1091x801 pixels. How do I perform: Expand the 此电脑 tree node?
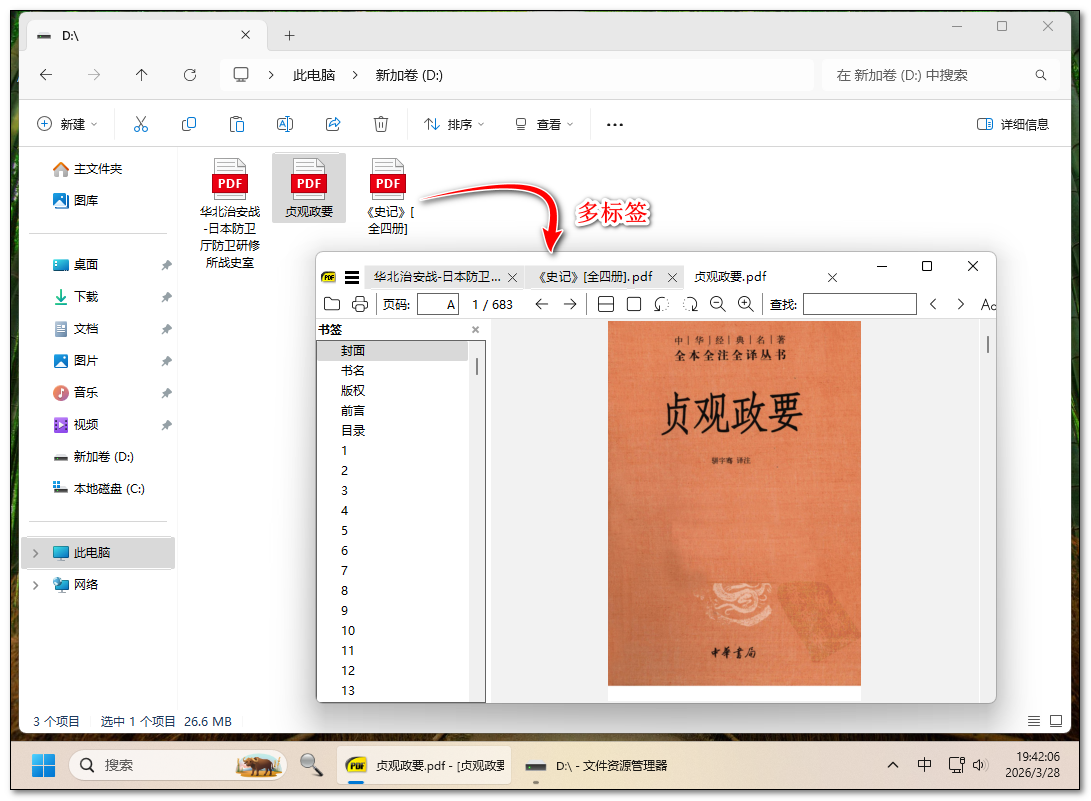pos(35,553)
